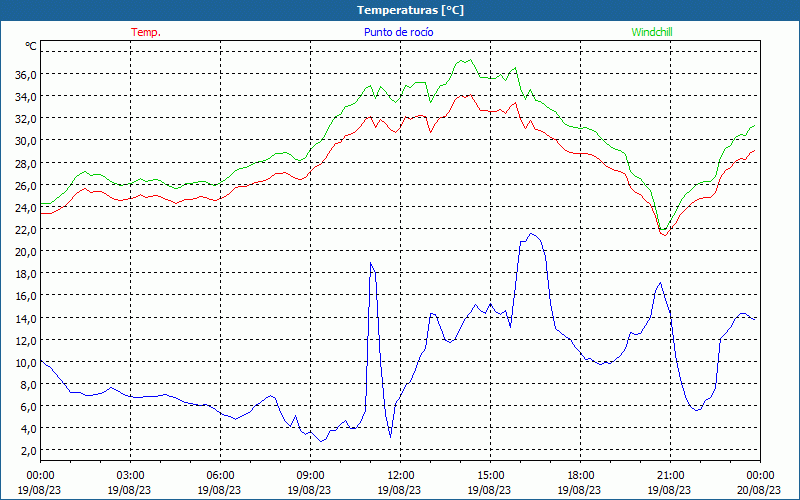Click the 8,0 y-axis value
Image resolution: width=800 pixels, height=500 pixels.
tap(28, 385)
